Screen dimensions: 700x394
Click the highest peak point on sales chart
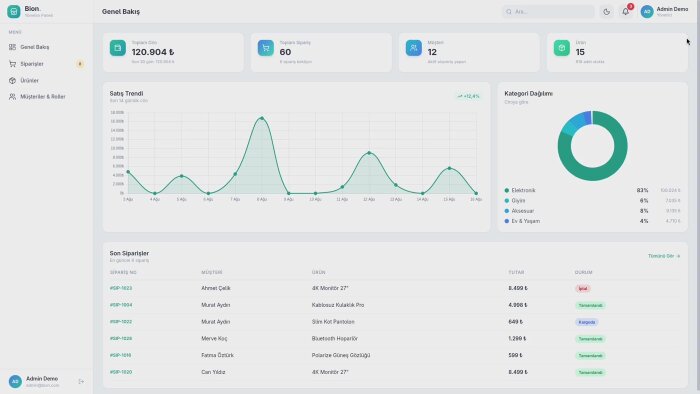[262, 118]
